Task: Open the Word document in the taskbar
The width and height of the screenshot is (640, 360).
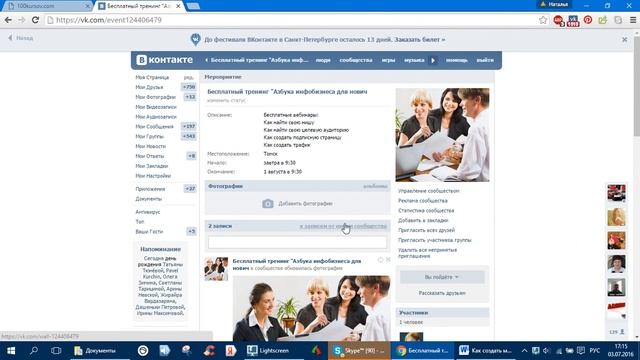Action: tap(485, 351)
